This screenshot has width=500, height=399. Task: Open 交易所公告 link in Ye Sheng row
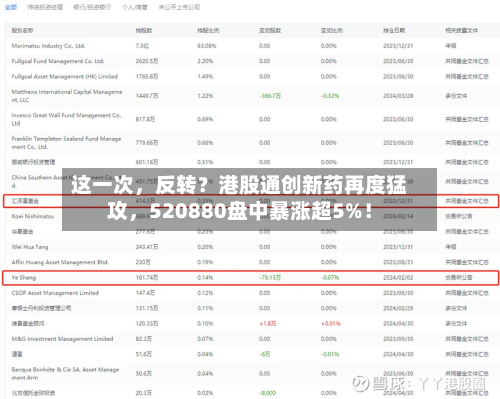coord(459,278)
